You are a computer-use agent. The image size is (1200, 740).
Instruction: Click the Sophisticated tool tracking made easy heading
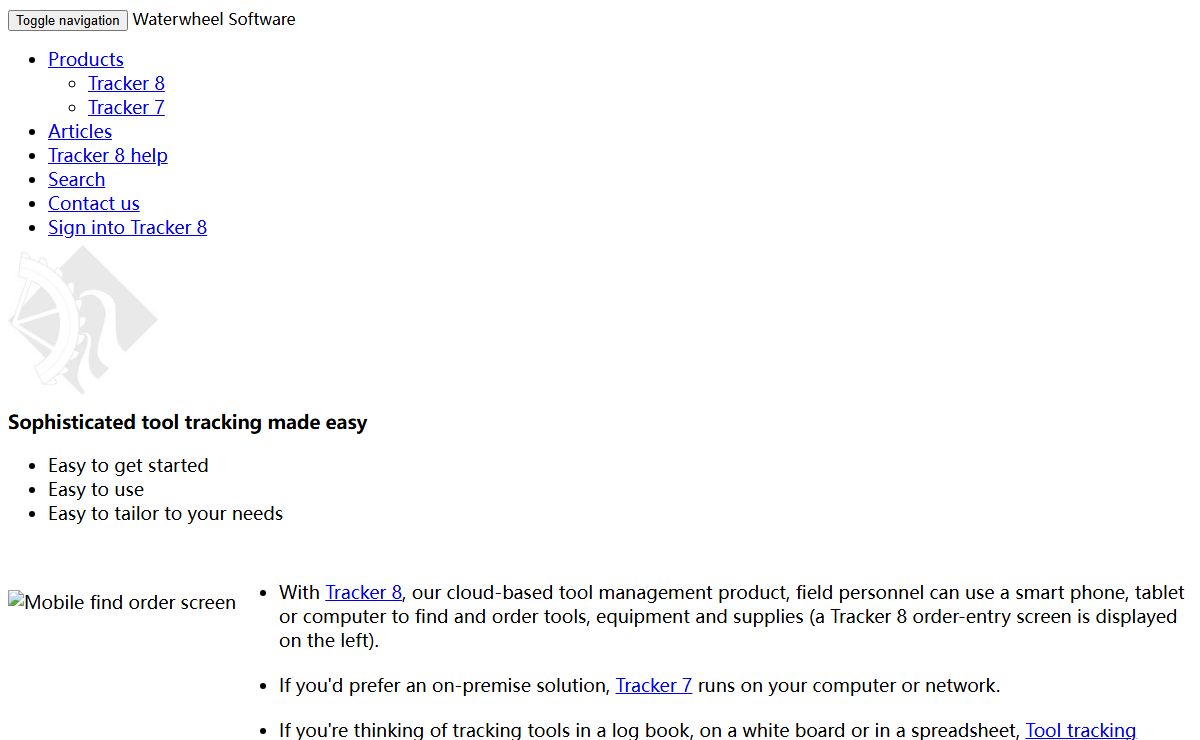coord(188,423)
